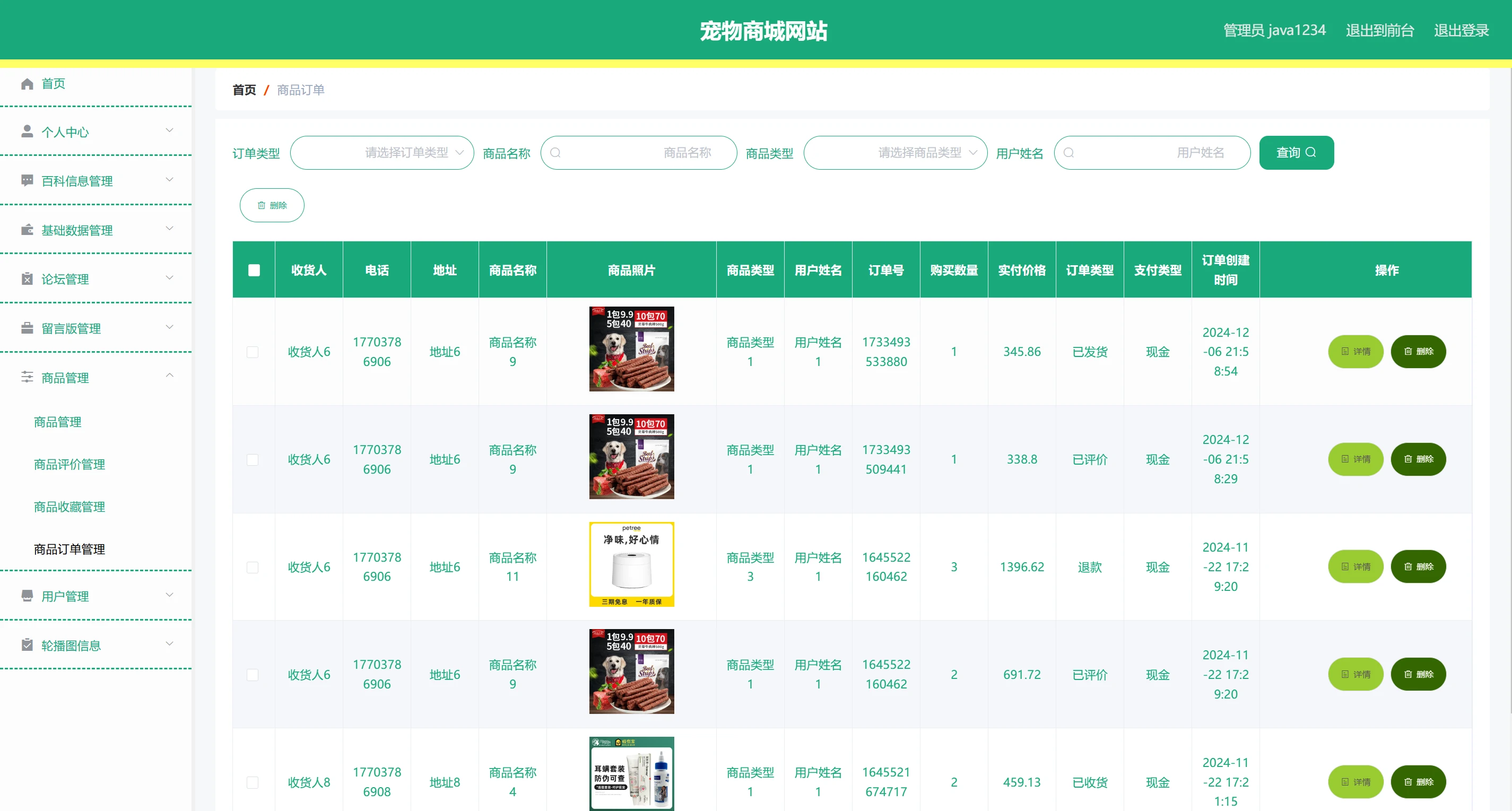1512x811 pixels.
Task: Expand the 轮播图信息 menu chevron
Action: 169,644
